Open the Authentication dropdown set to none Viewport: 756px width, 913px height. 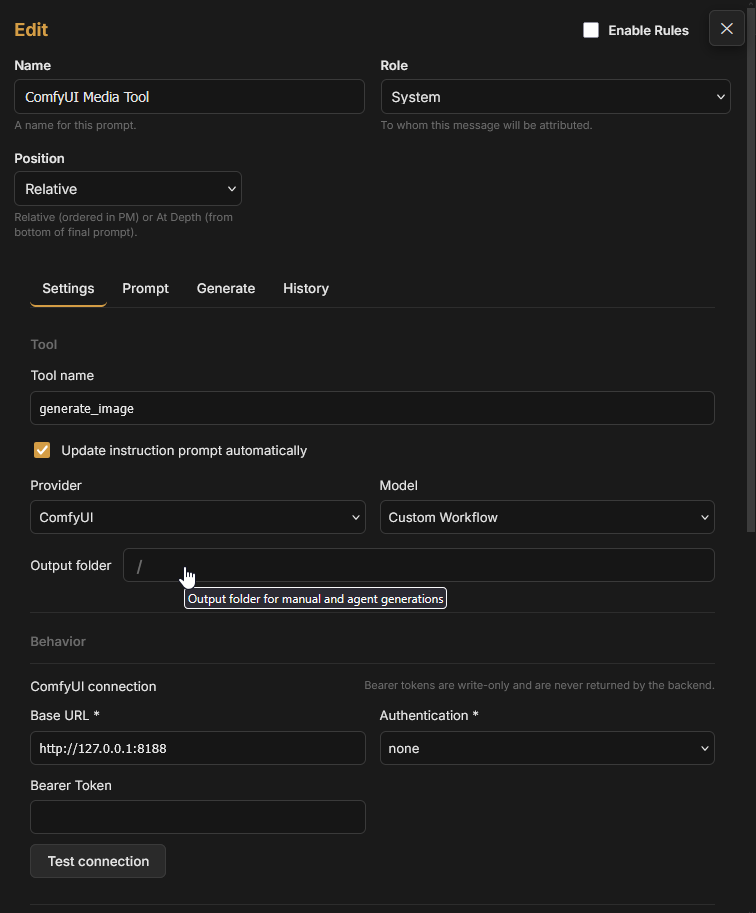point(547,748)
